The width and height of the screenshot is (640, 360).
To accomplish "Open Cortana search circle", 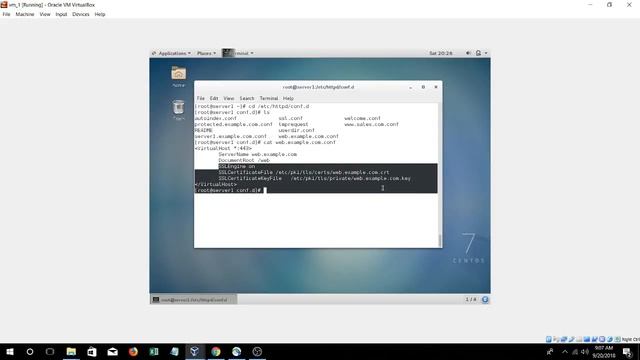I will coord(30,351).
